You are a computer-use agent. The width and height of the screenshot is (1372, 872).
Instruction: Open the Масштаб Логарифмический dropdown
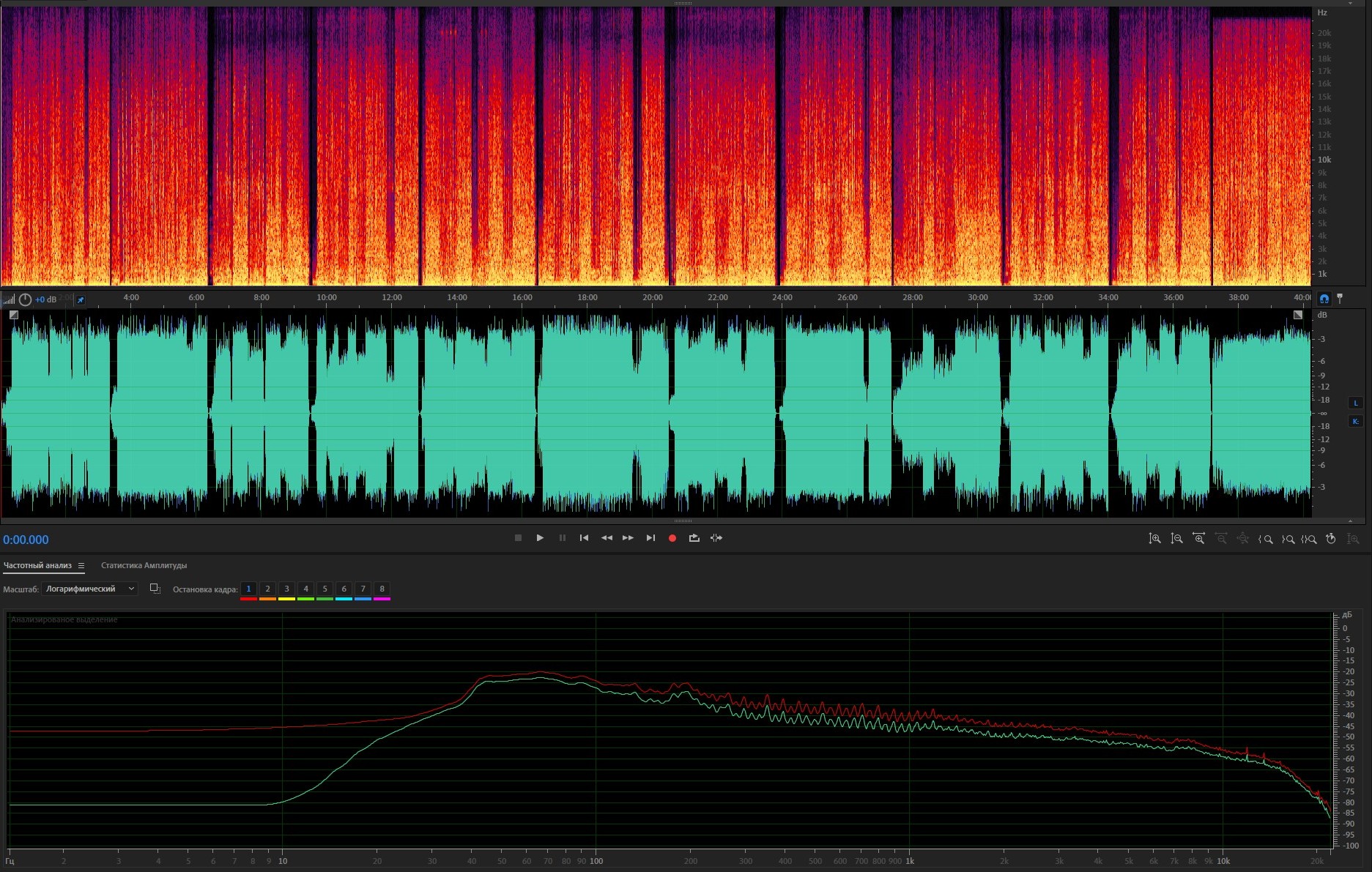(x=89, y=589)
